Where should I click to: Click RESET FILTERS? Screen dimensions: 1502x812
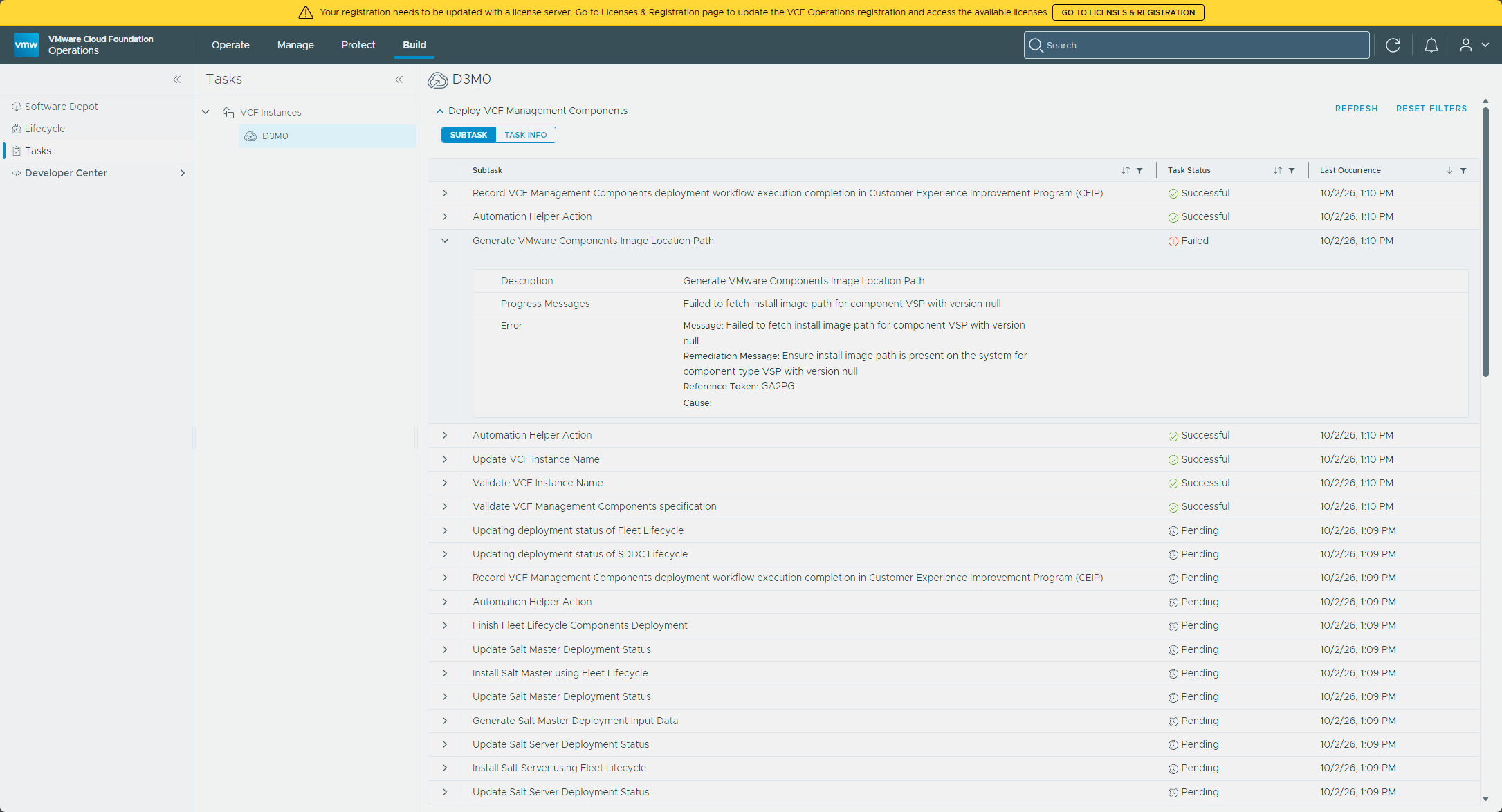(x=1431, y=109)
